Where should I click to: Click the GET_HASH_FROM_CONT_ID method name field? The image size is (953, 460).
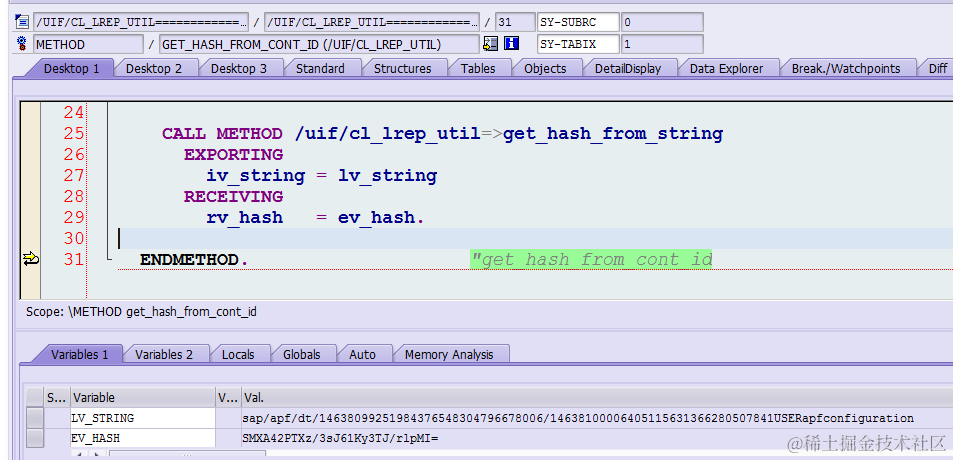click(x=319, y=44)
